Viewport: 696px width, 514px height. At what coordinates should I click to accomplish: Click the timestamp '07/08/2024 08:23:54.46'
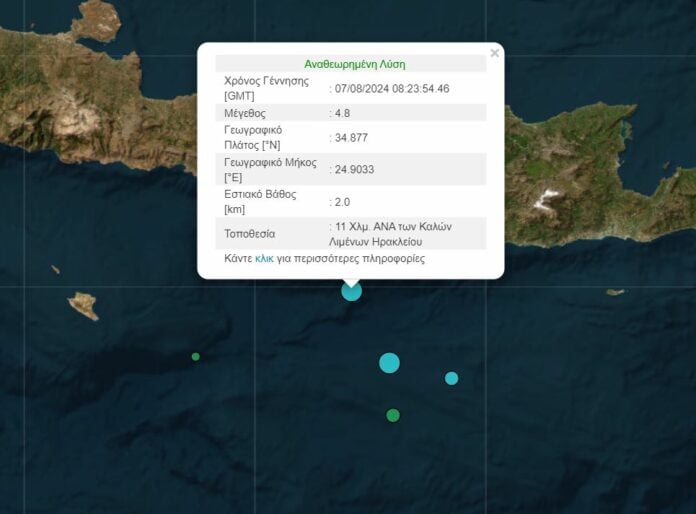coord(392,89)
